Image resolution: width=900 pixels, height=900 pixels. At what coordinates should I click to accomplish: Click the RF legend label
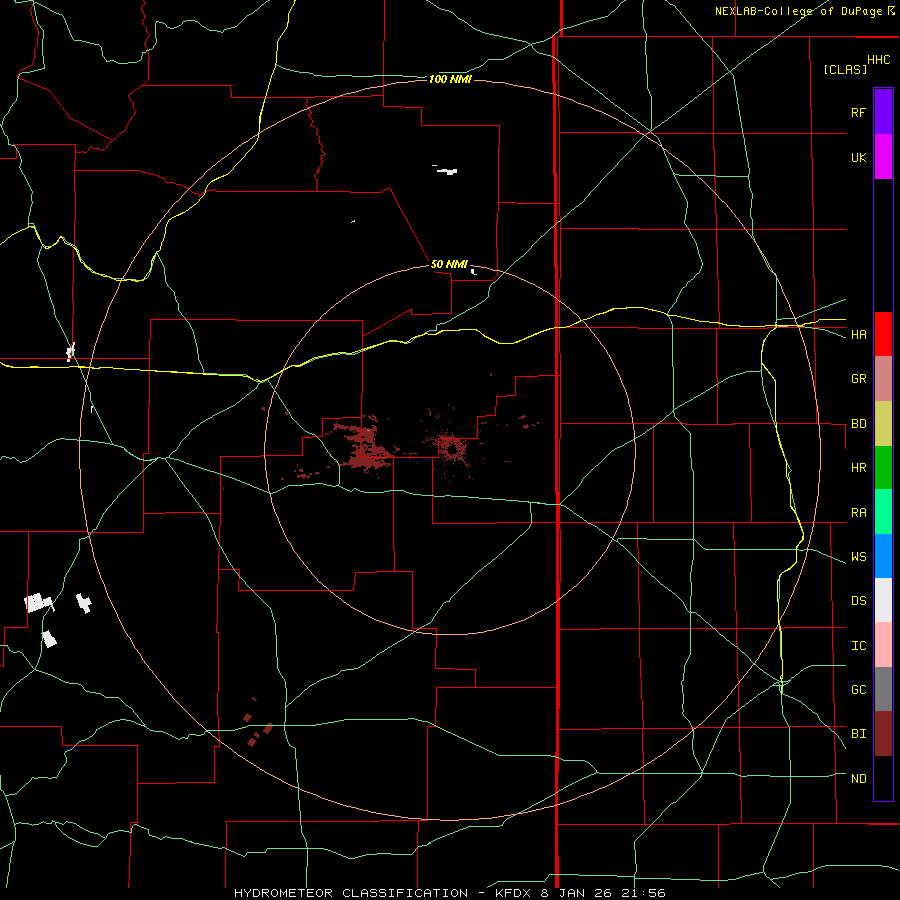point(858,112)
